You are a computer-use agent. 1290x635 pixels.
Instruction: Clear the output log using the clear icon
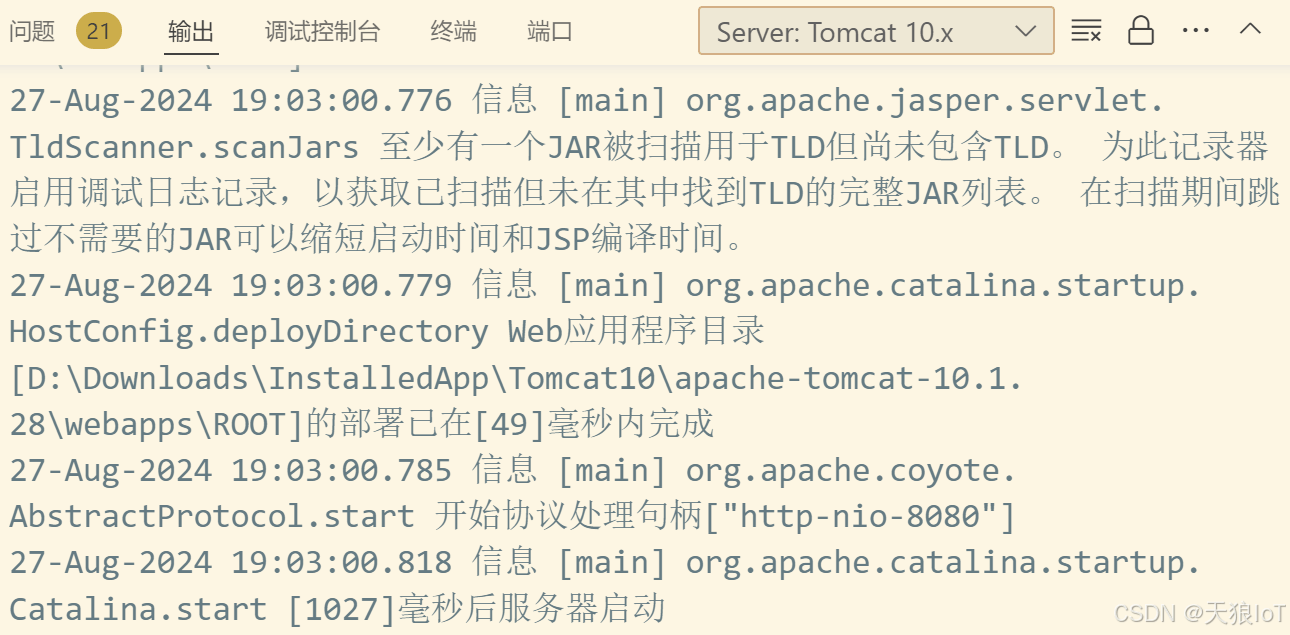click(x=1086, y=31)
